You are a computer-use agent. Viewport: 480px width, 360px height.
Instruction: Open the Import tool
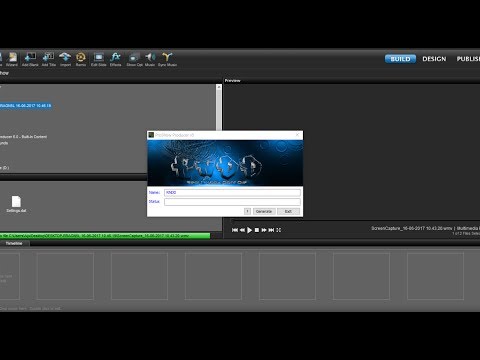point(65,60)
